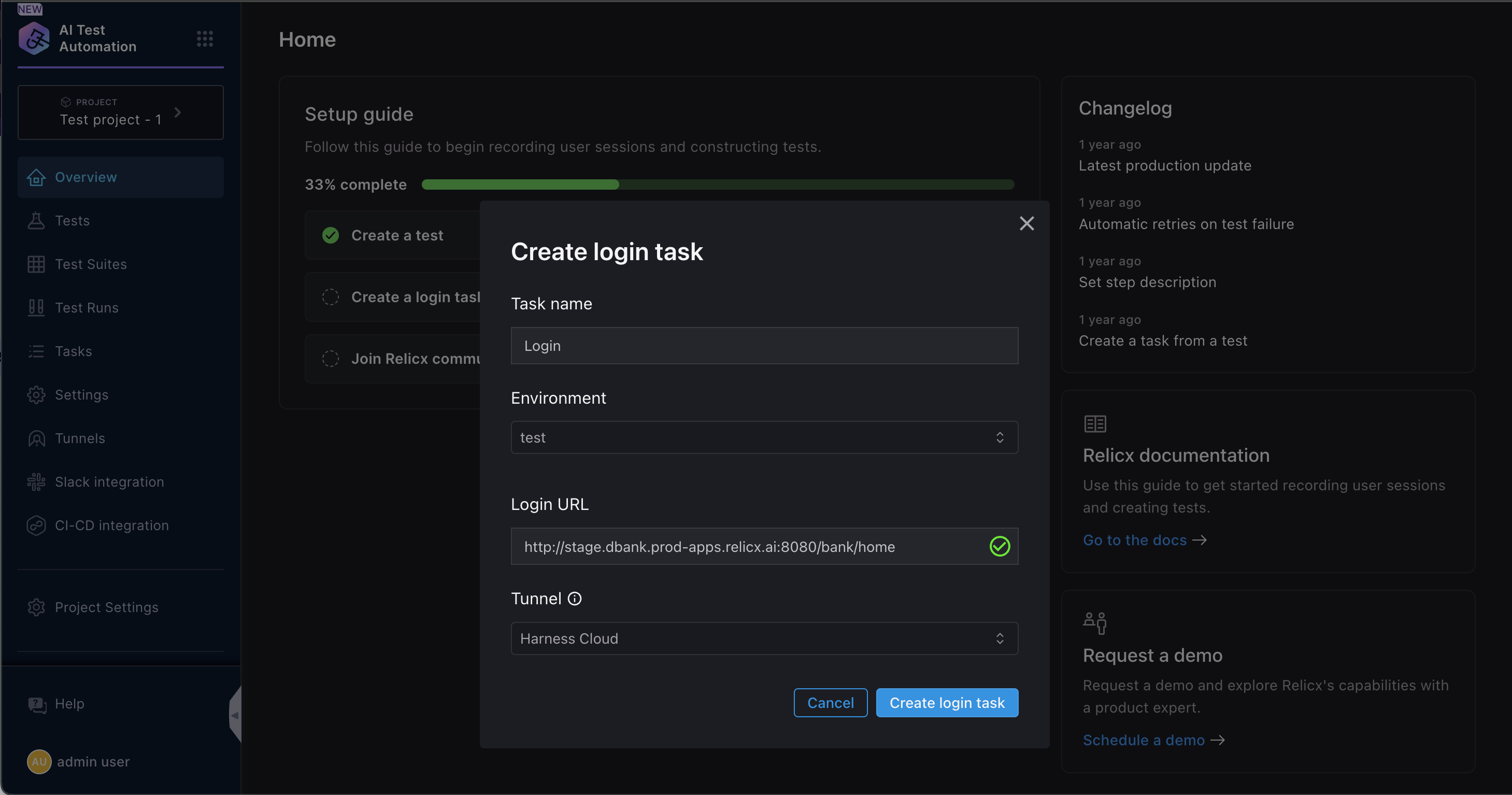The width and height of the screenshot is (1512, 795).
Task: Open the Environment dropdown
Action: (x=764, y=437)
